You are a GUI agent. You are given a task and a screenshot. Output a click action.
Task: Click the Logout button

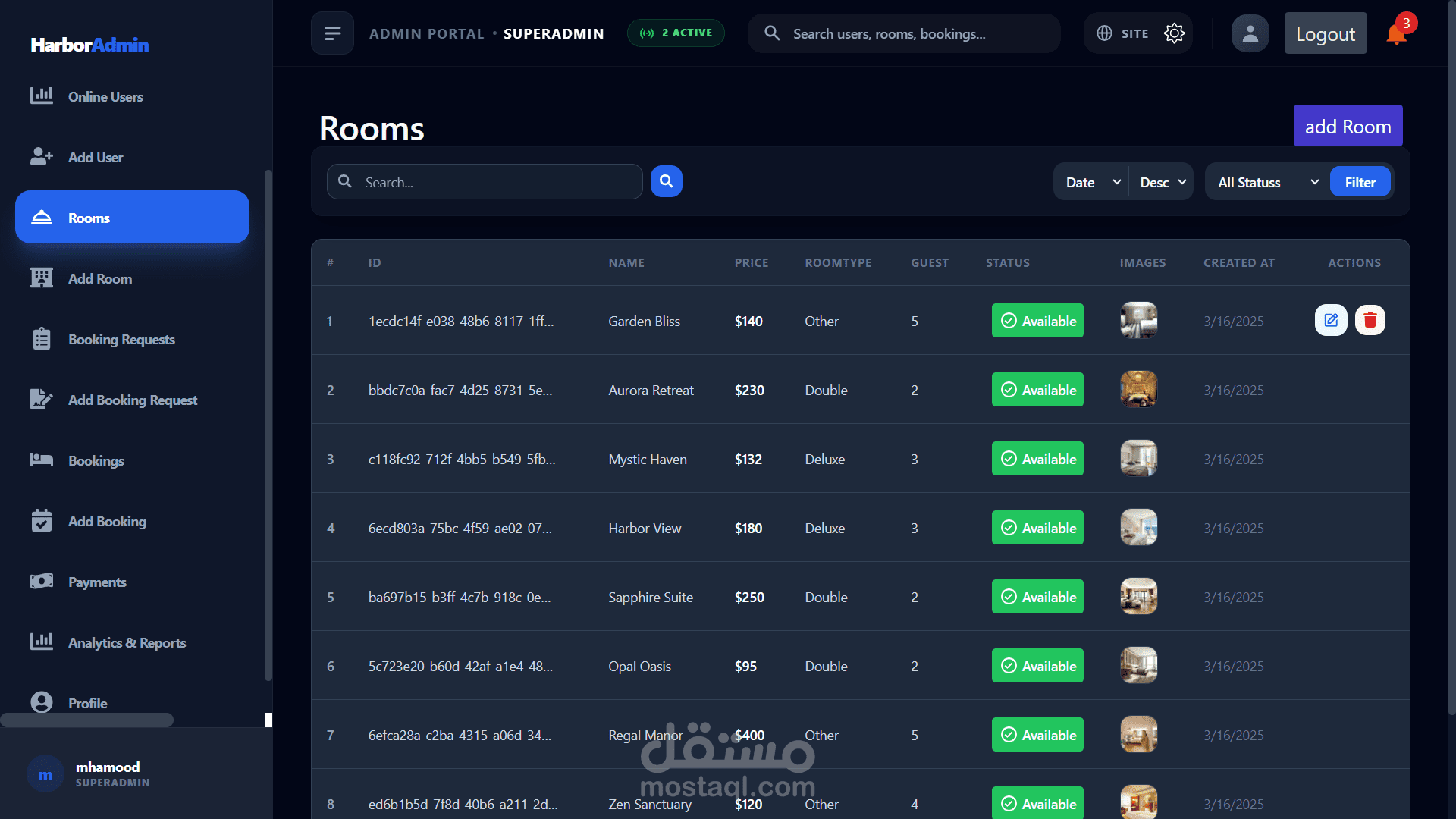pos(1325,33)
